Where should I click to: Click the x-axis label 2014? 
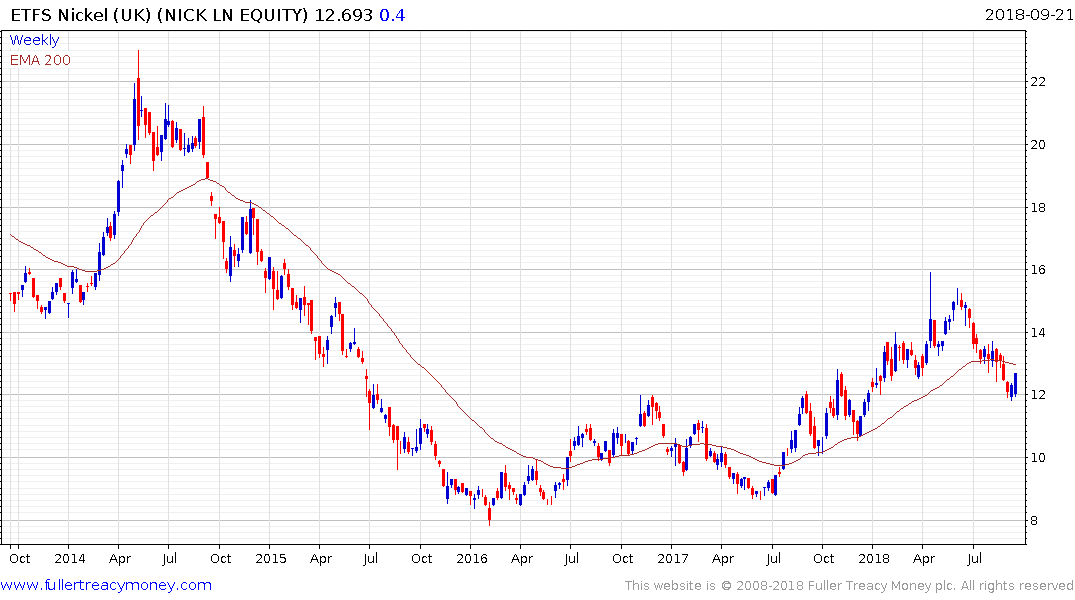point(70,558)
